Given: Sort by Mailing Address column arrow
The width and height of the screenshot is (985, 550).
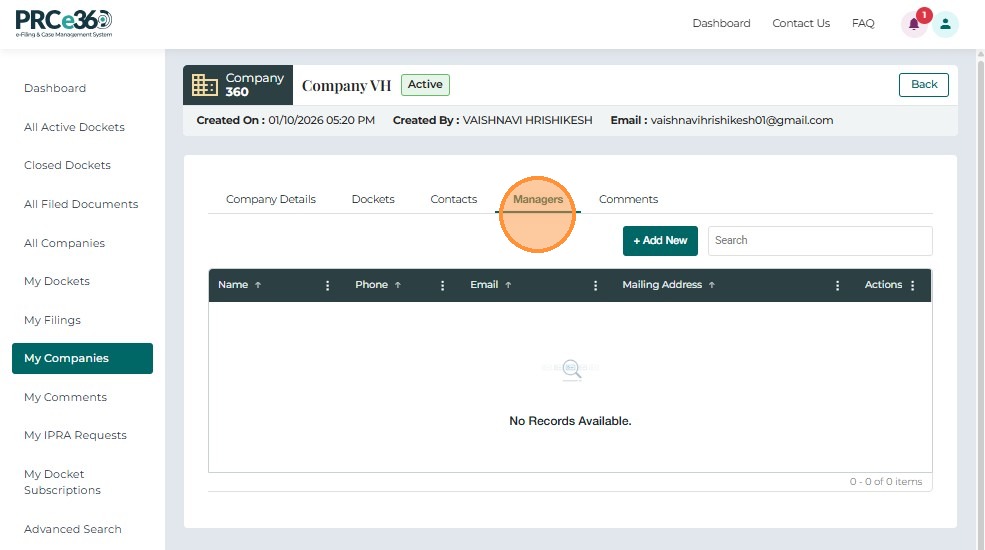Looking at the screenshot, I should pyautogui.click(x=712, y=285).
